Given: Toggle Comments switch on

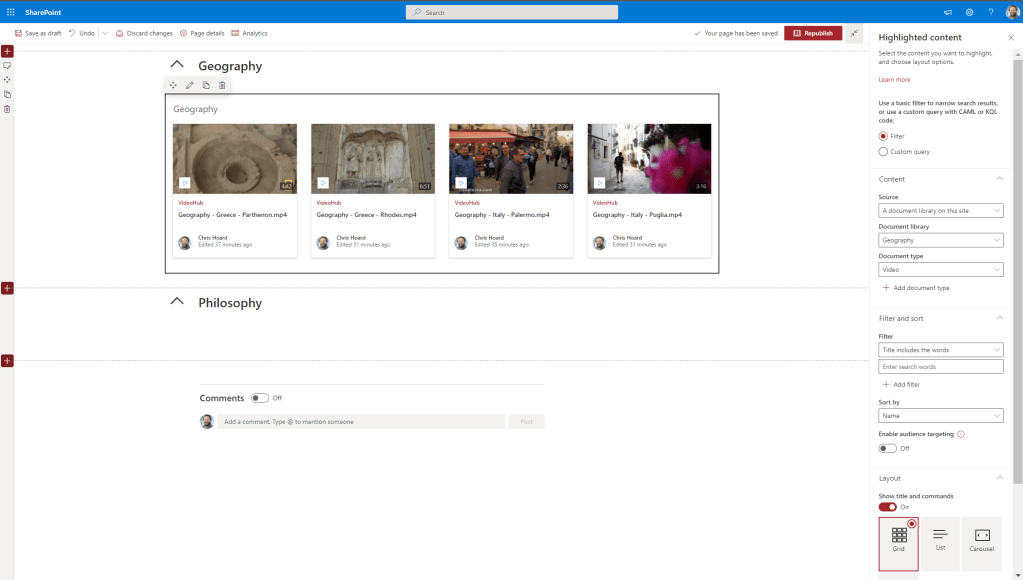Looking at the screenshot, I should coord(260,398).
